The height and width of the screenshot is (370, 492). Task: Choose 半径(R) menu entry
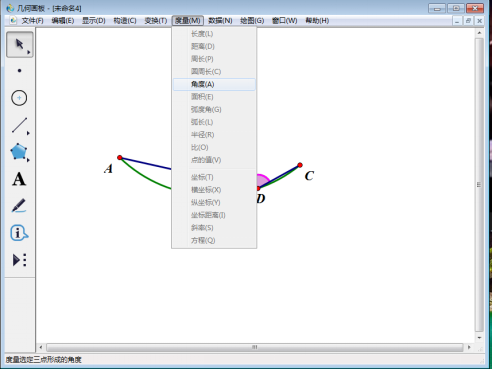(214, 135)
